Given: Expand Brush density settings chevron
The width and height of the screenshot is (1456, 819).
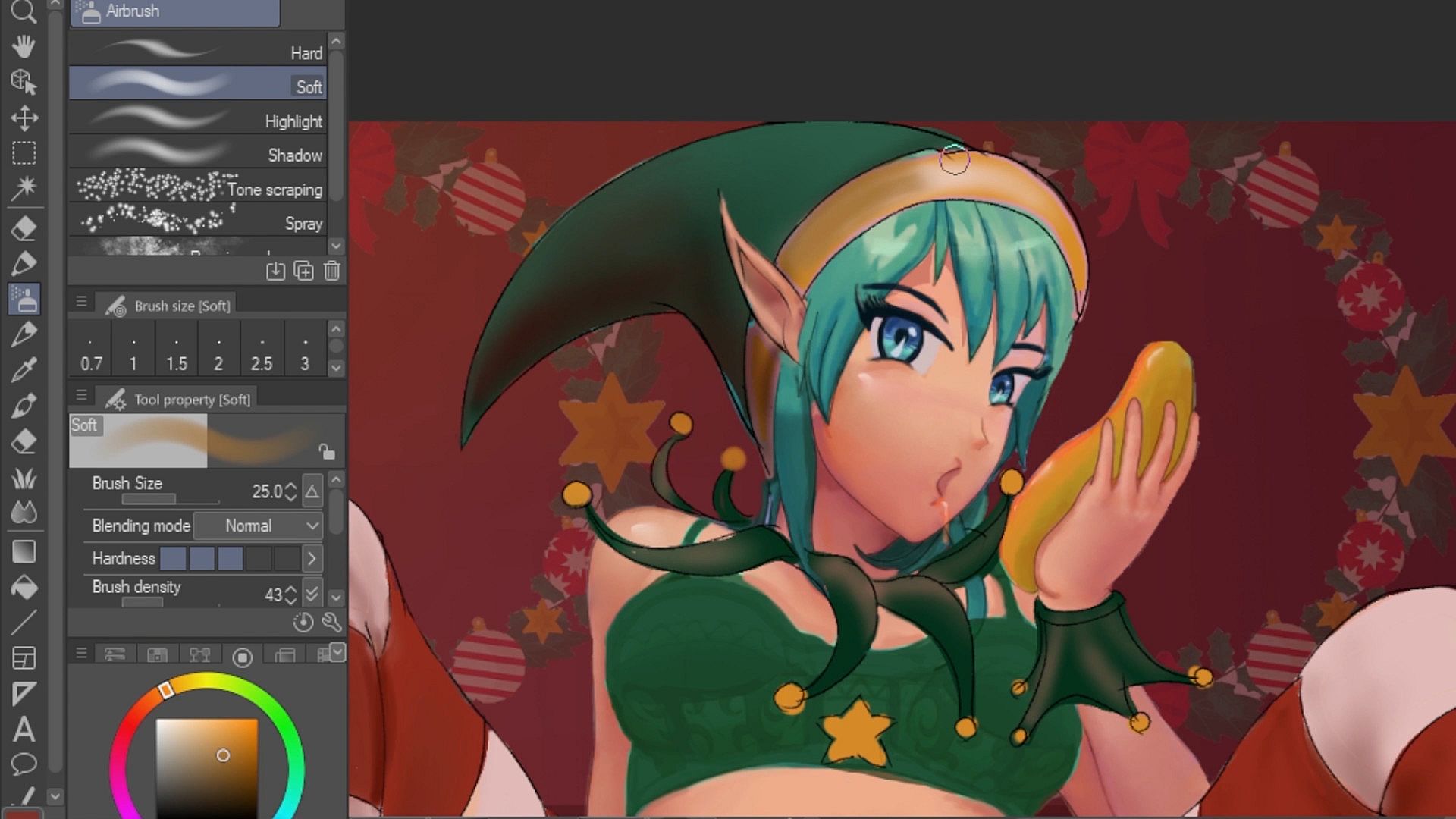Looking at the screenshot, I should [312, 593].
